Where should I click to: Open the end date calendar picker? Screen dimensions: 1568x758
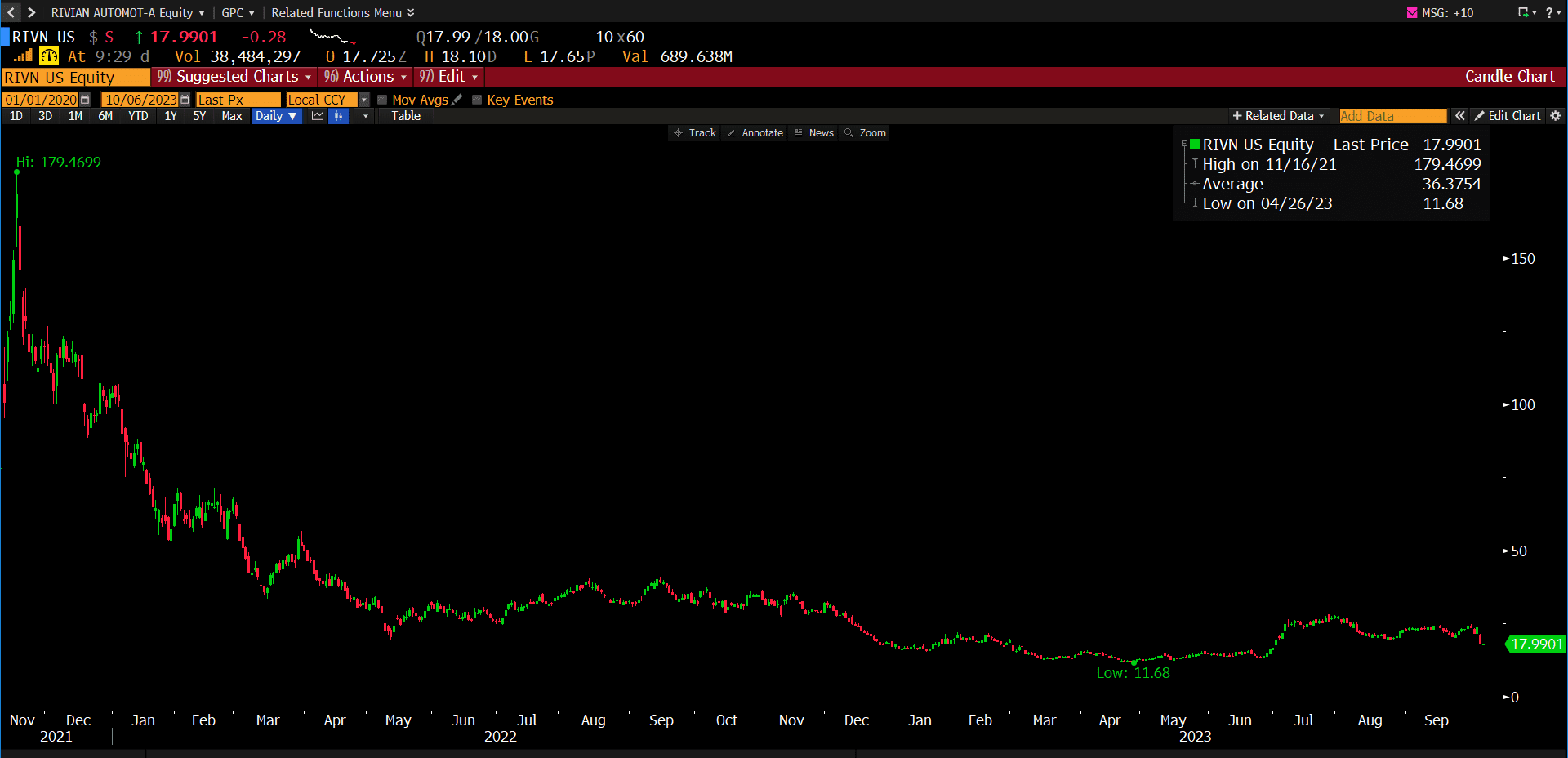click(x=185, y=100)
